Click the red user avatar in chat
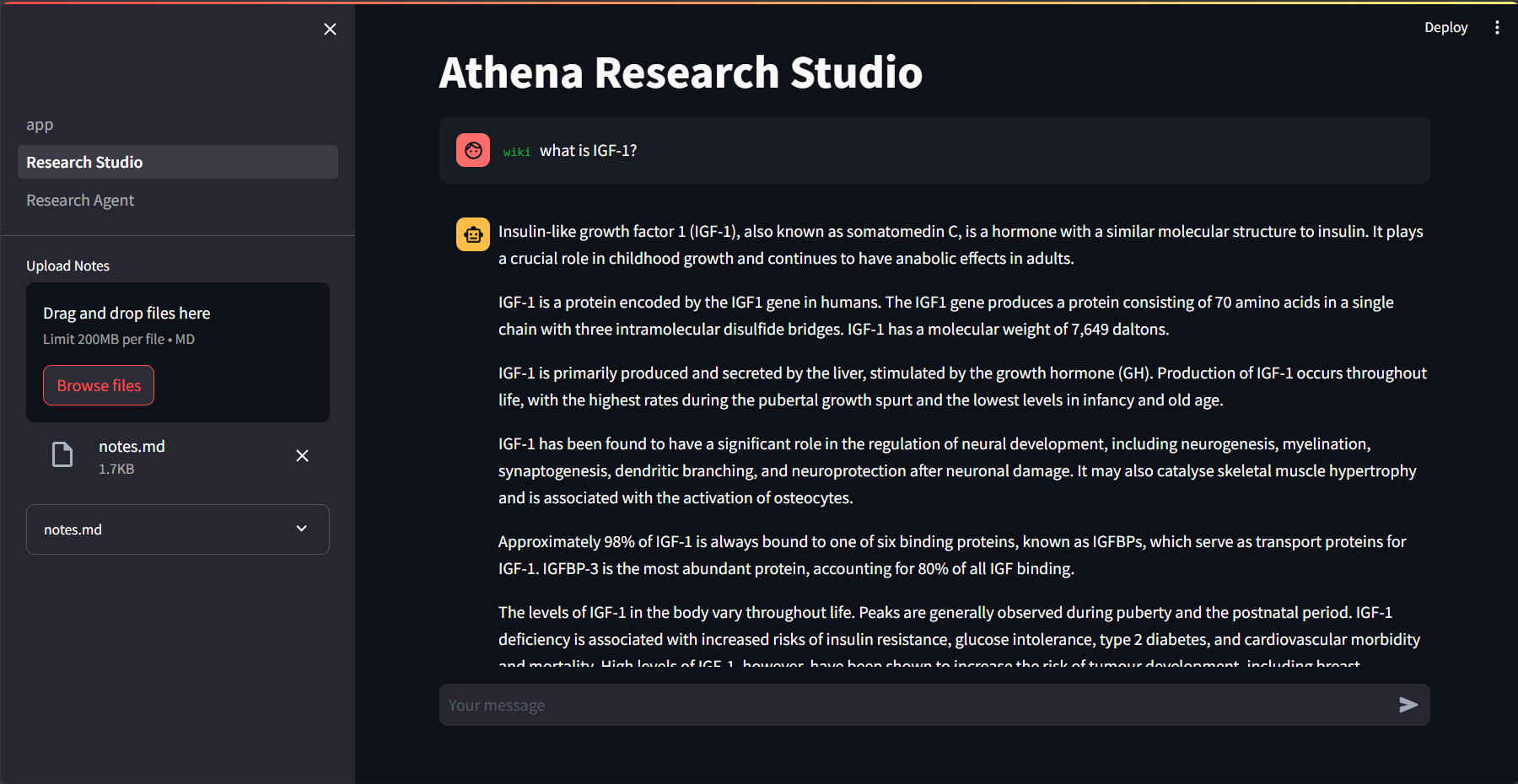The height and width of the screenshot is (784, 1518). coord(473,149)
